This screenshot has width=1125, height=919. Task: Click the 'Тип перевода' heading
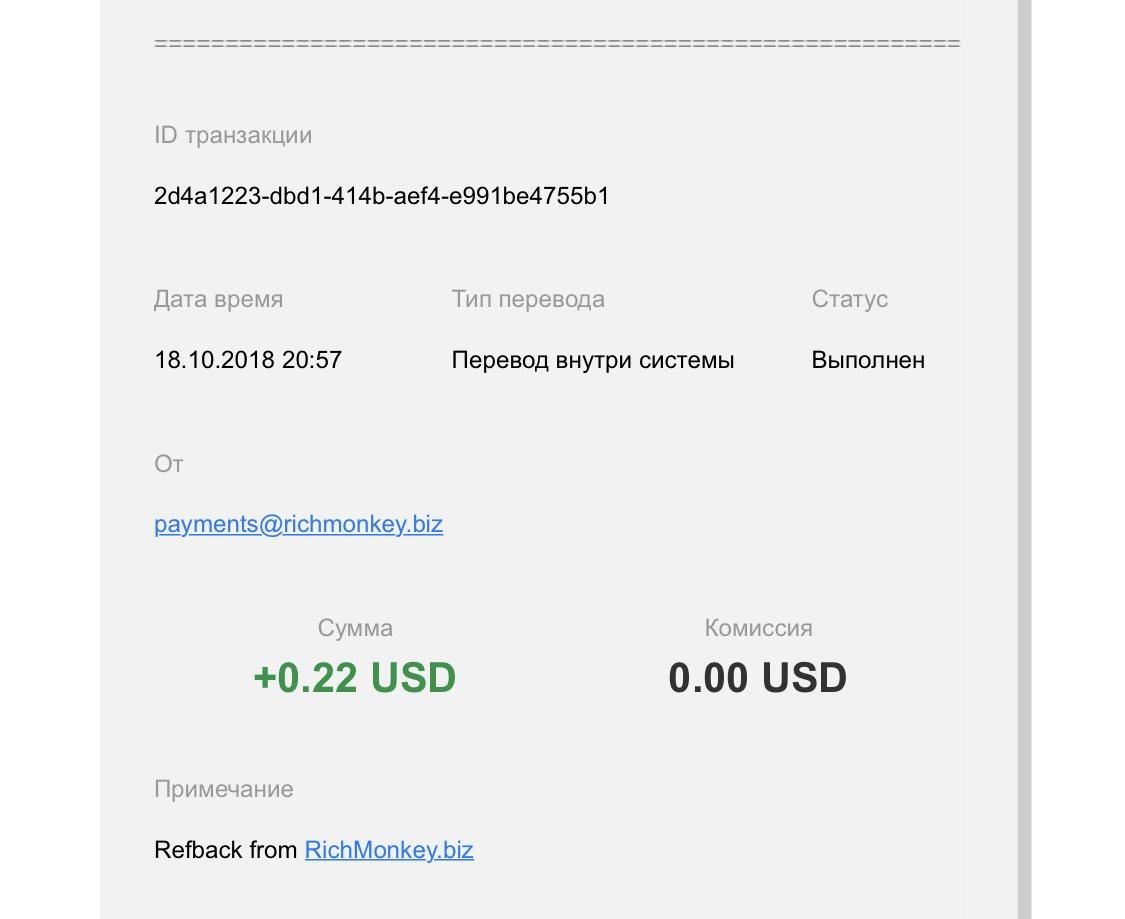point(528,299)
